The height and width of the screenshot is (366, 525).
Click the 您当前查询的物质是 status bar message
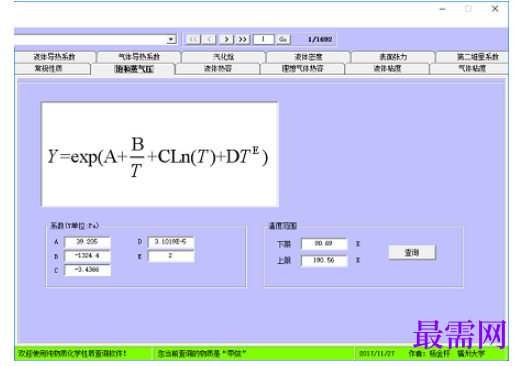(x=202, y=353)
